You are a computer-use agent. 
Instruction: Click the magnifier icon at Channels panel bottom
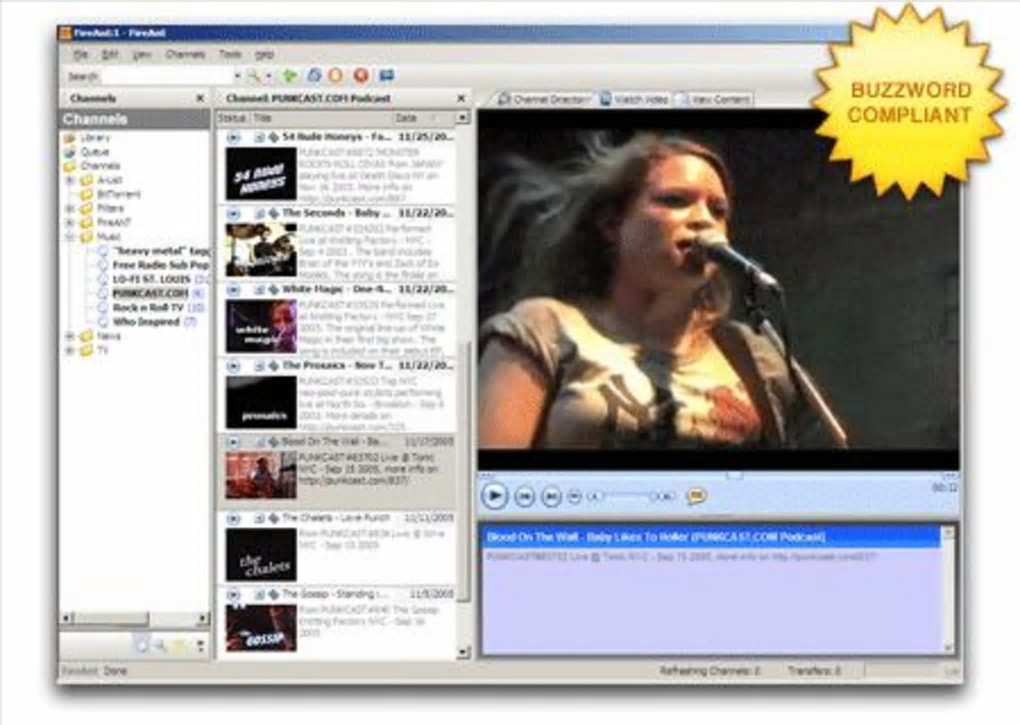160,646
